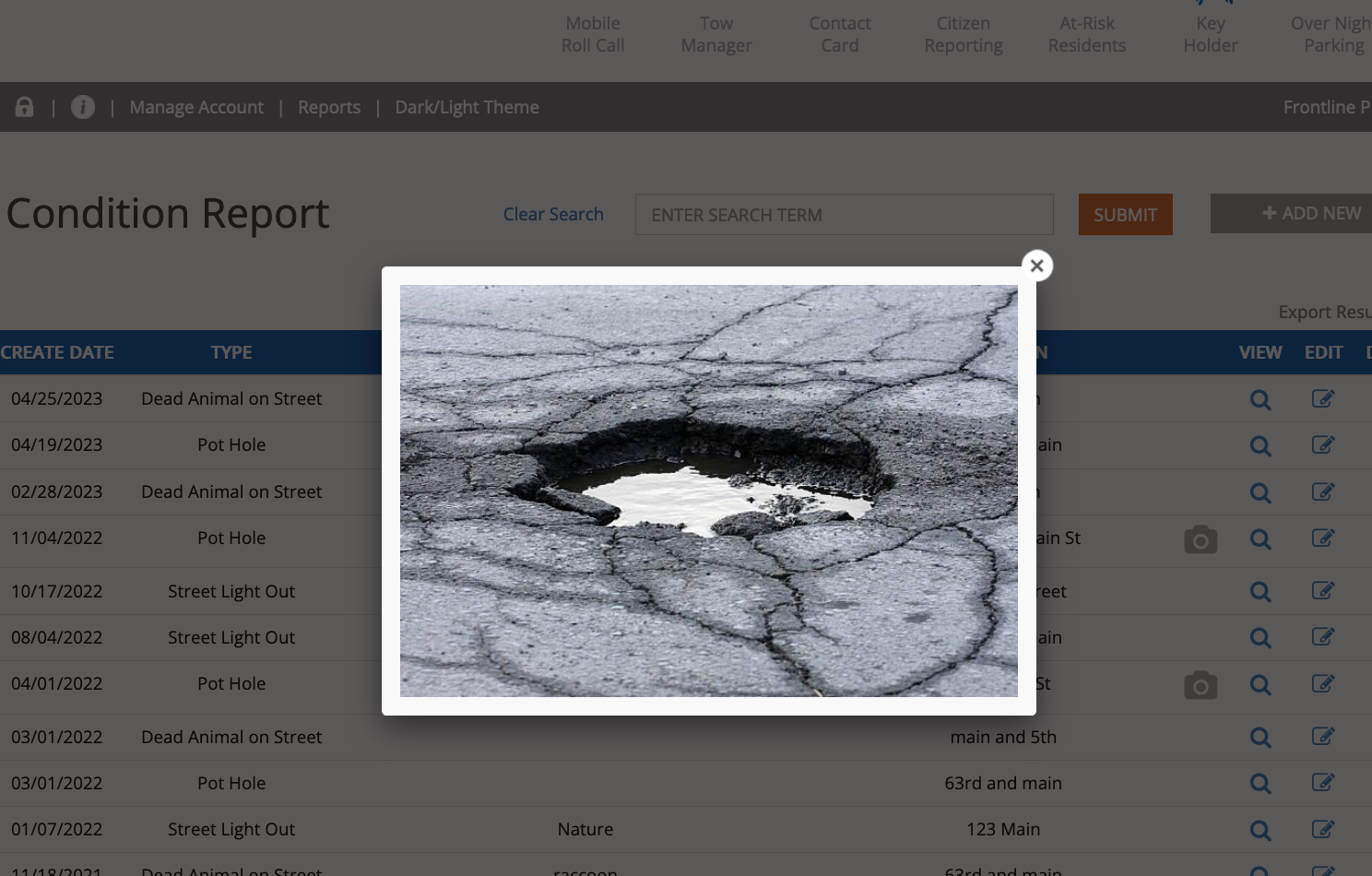
Task: View the 03/01/2022 Dead Animal report
Action: [x=1260, y=738]
